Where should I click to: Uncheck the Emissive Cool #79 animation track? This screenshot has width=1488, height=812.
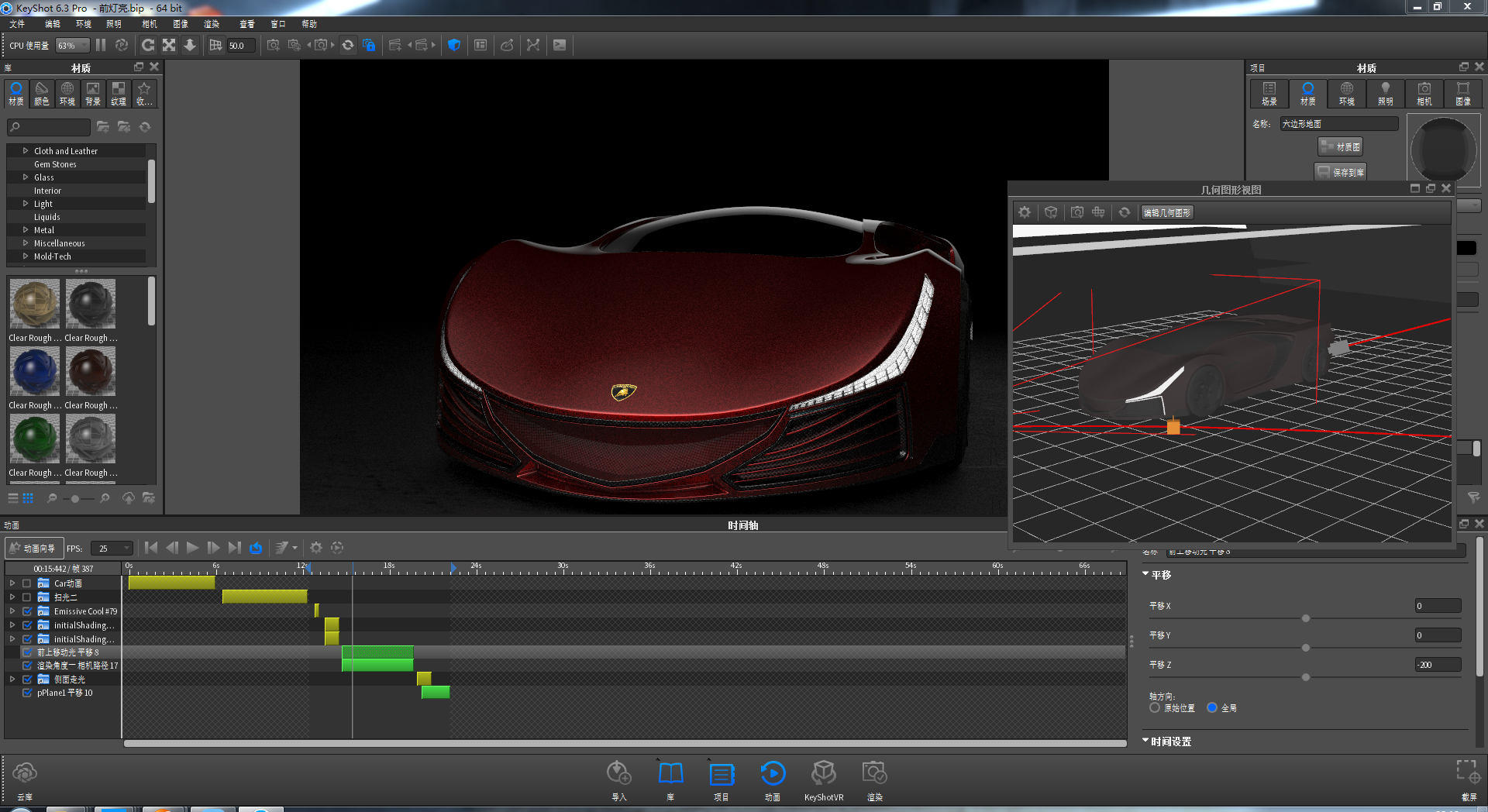(27, 611)
